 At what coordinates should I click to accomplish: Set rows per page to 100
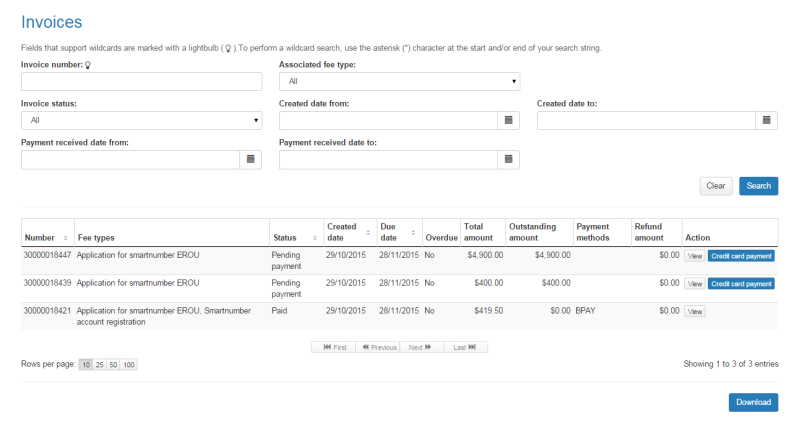[x=129, y=365]
